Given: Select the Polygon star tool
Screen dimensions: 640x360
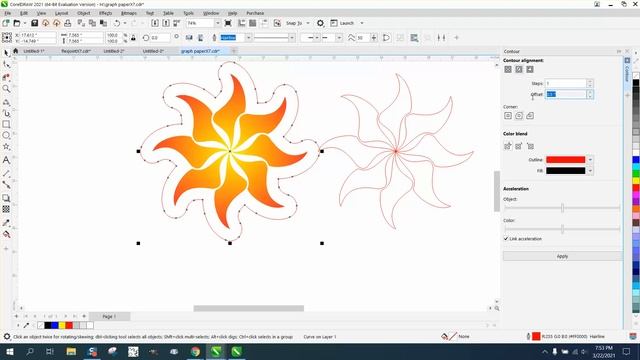Looking at the screenshot, I should (x=6, y=147).
